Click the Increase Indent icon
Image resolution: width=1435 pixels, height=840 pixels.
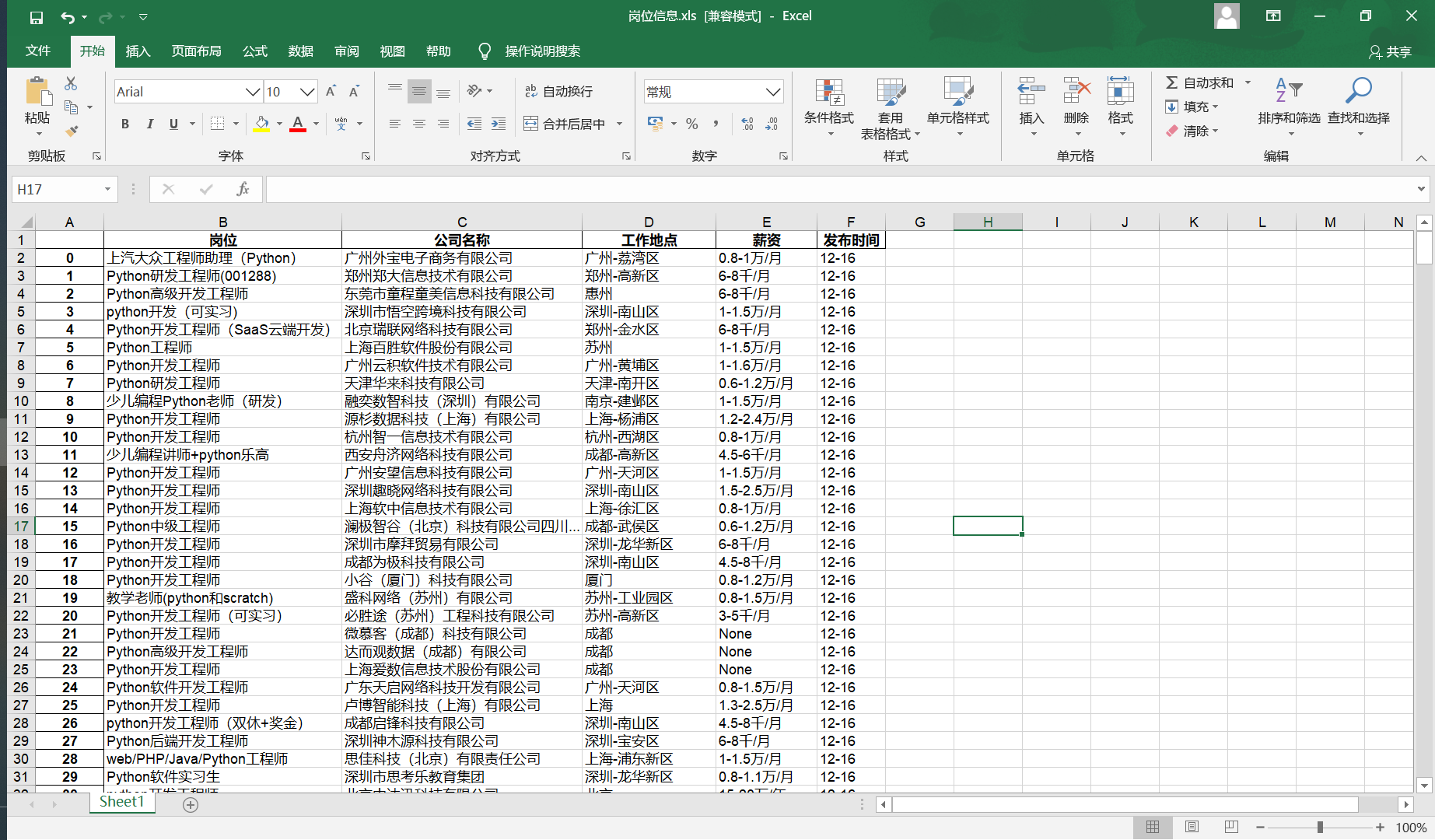pyautogui.click(x=499, y=124)
